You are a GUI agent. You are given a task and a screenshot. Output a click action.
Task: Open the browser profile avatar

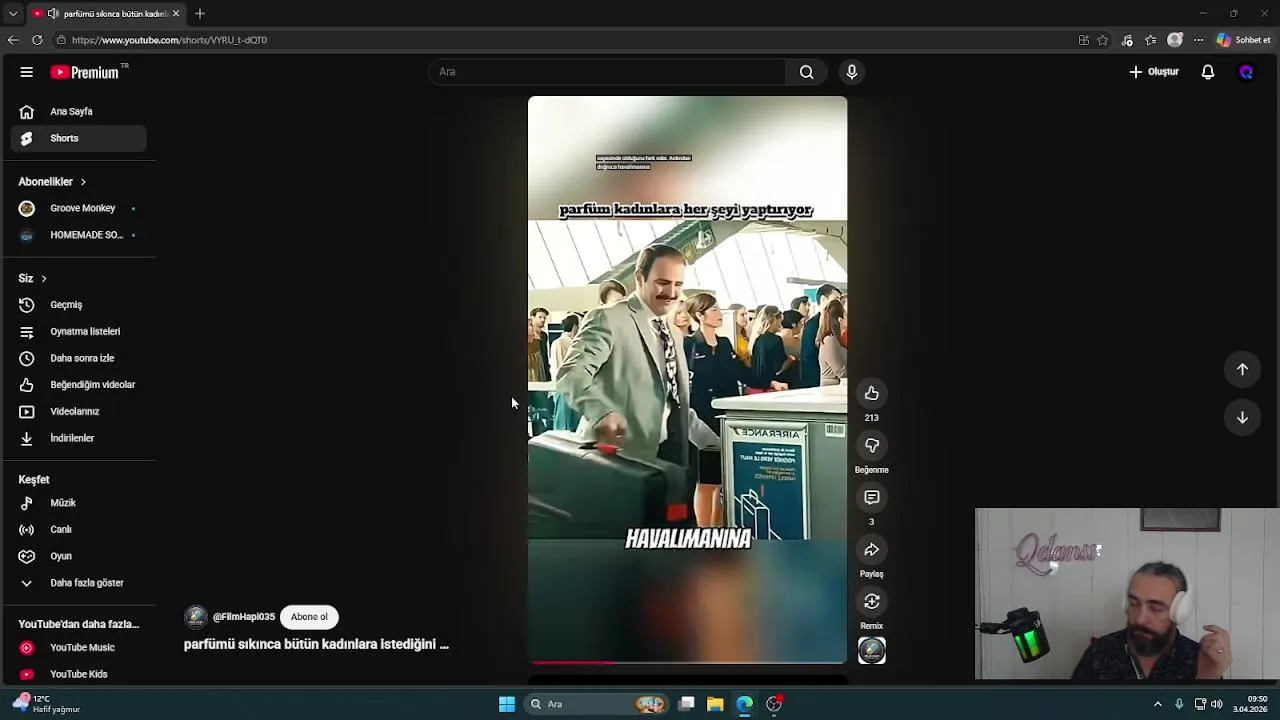[1175, 40]
